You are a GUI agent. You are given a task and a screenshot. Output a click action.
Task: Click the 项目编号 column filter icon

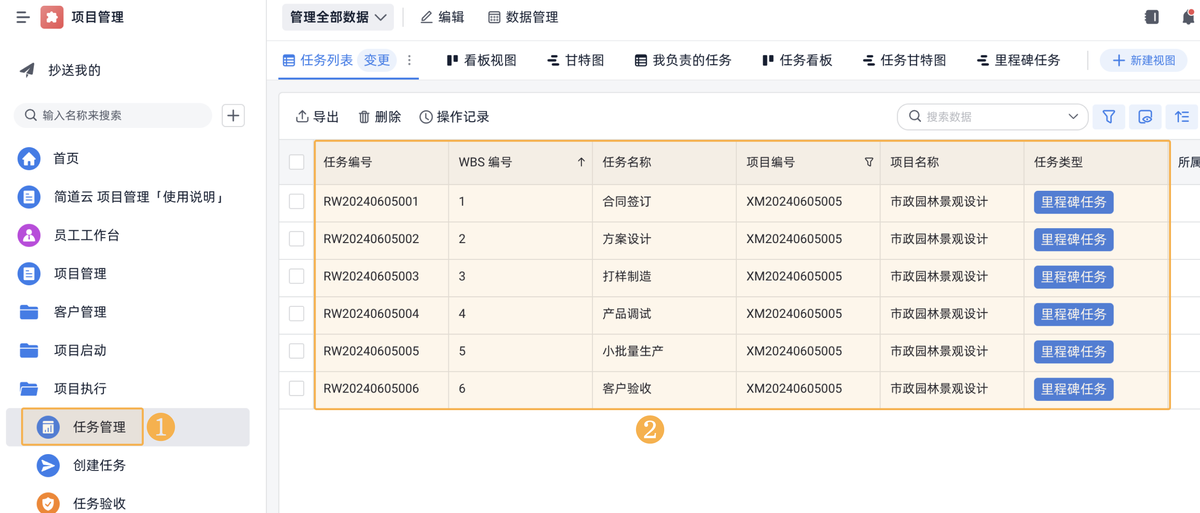[x=869, y=162]
